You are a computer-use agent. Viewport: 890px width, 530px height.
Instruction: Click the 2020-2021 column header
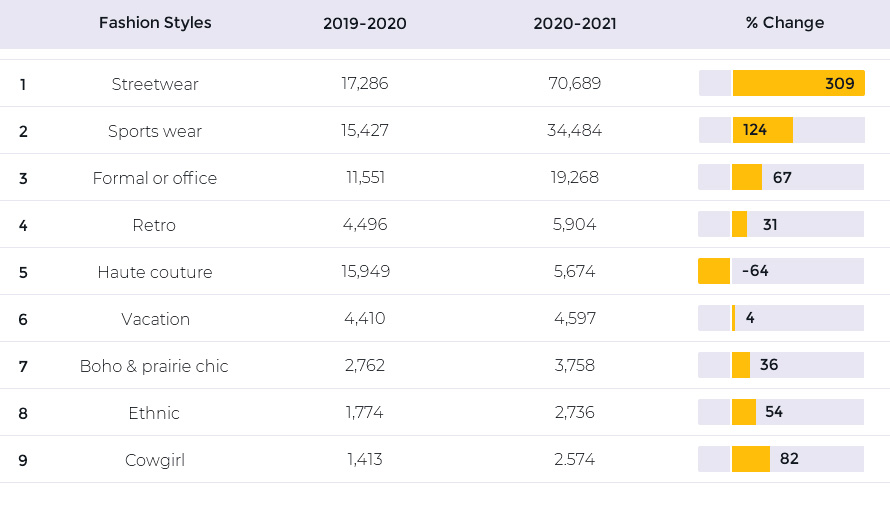coord(575,23)
